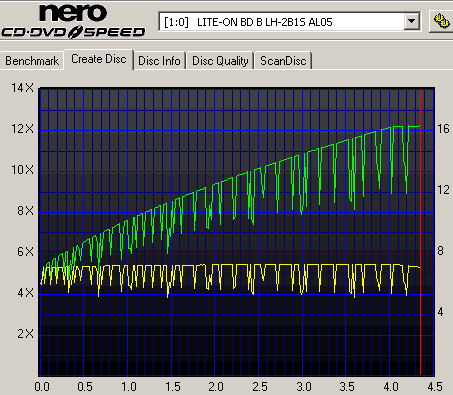
Task: Click the 14X label on speed axis
Action: [22, 88]
